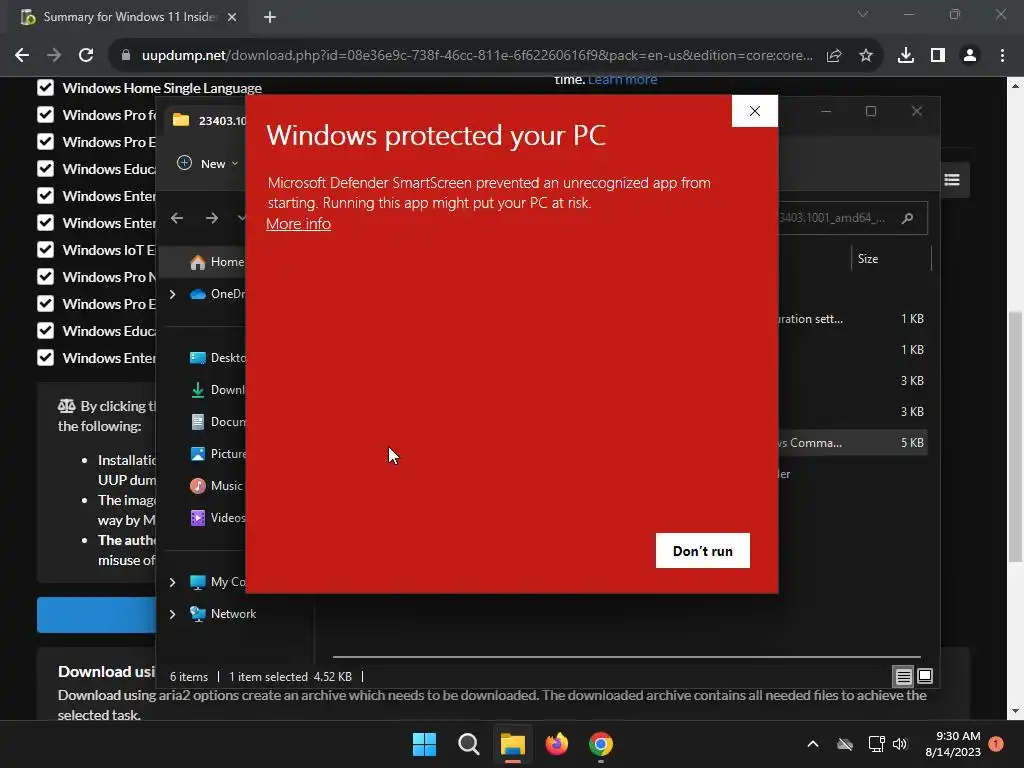This screenshot has height=768, width=1024.
Task: Close the Summary for Windows 11 tab
Action: pyautogui.click(x=232, y=17)
